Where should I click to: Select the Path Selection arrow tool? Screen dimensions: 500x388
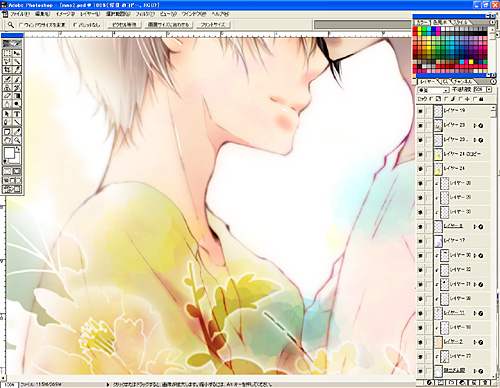coord(7,114)
